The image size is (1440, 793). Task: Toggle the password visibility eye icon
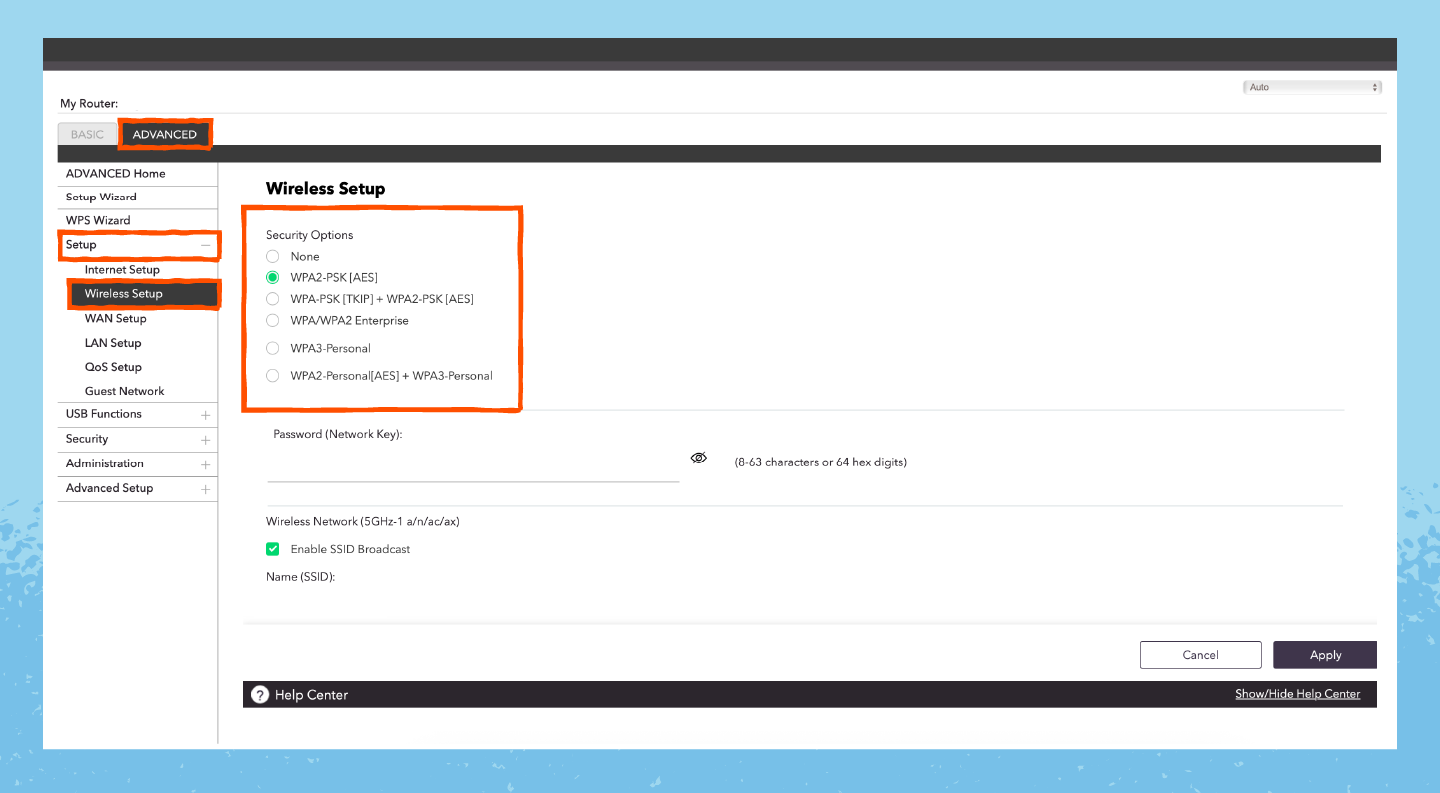(698, 458)
